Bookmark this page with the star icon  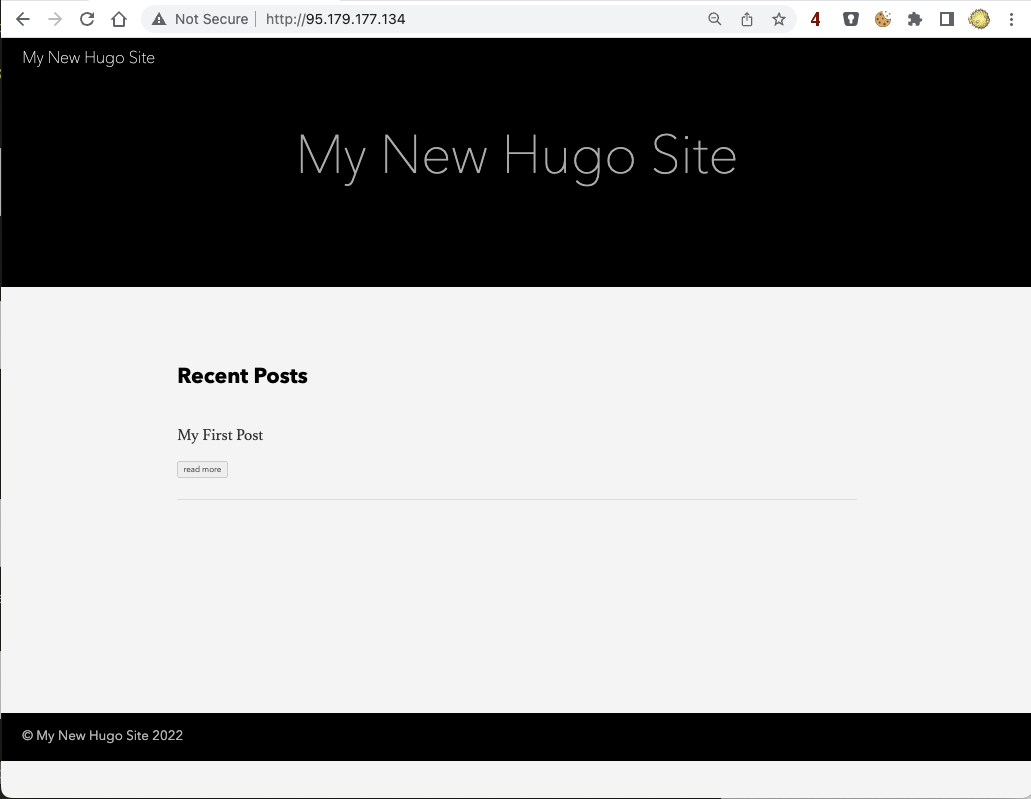[779, 19]
